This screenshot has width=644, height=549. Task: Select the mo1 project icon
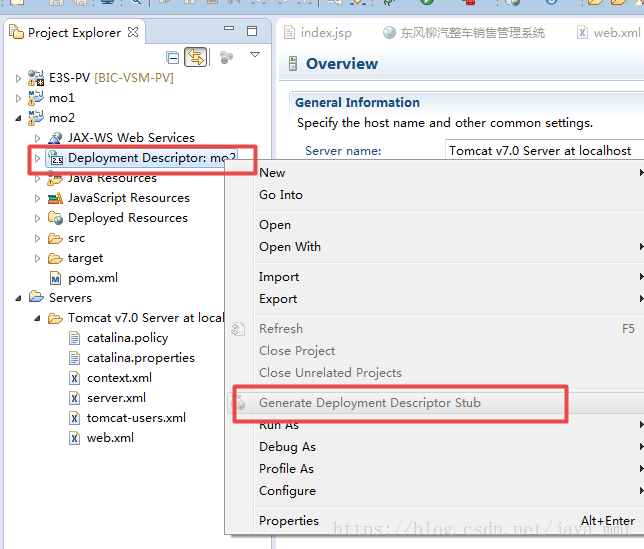click(36, 98)
